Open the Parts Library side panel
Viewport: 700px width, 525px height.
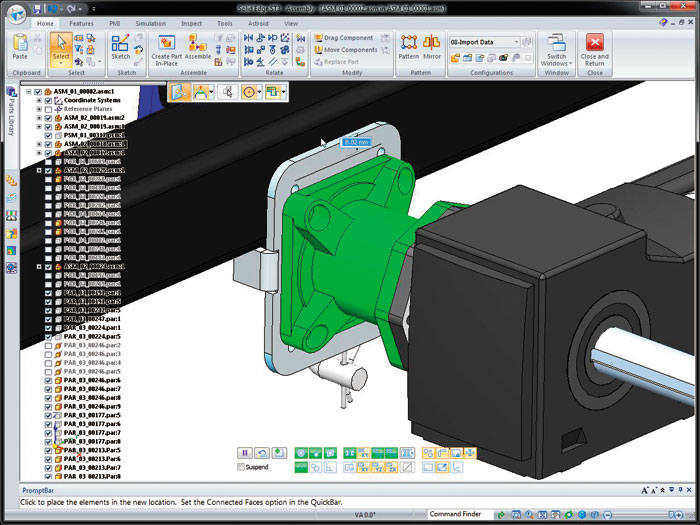tap(11, 107)
